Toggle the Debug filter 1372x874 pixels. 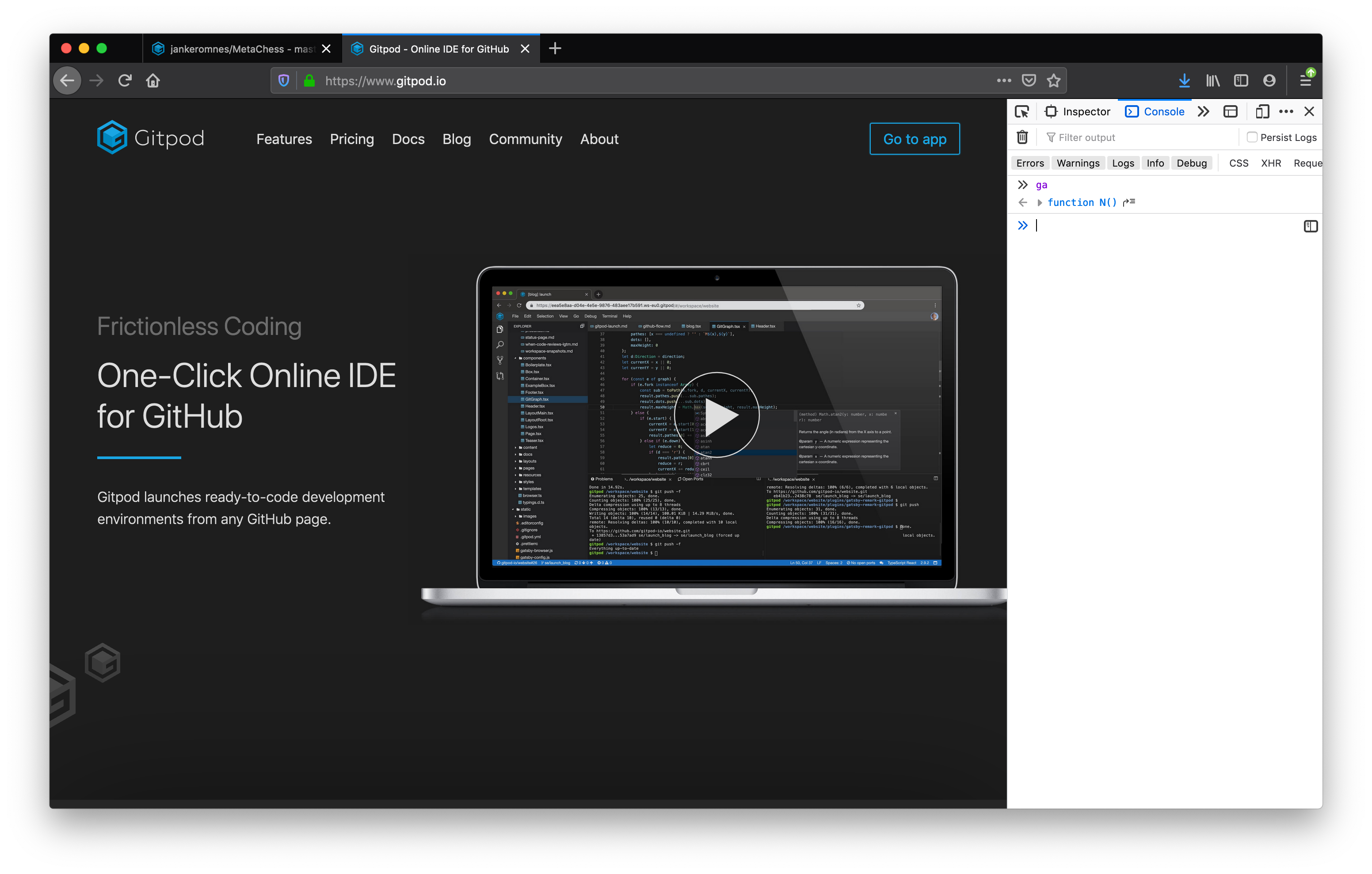coord(1191,163)
